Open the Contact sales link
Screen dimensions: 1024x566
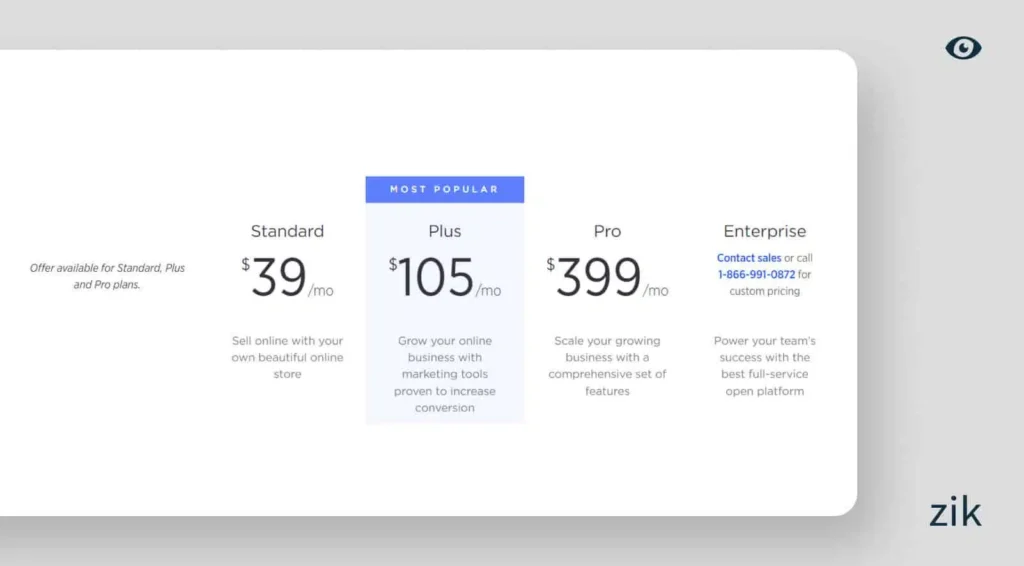point(749,258)
